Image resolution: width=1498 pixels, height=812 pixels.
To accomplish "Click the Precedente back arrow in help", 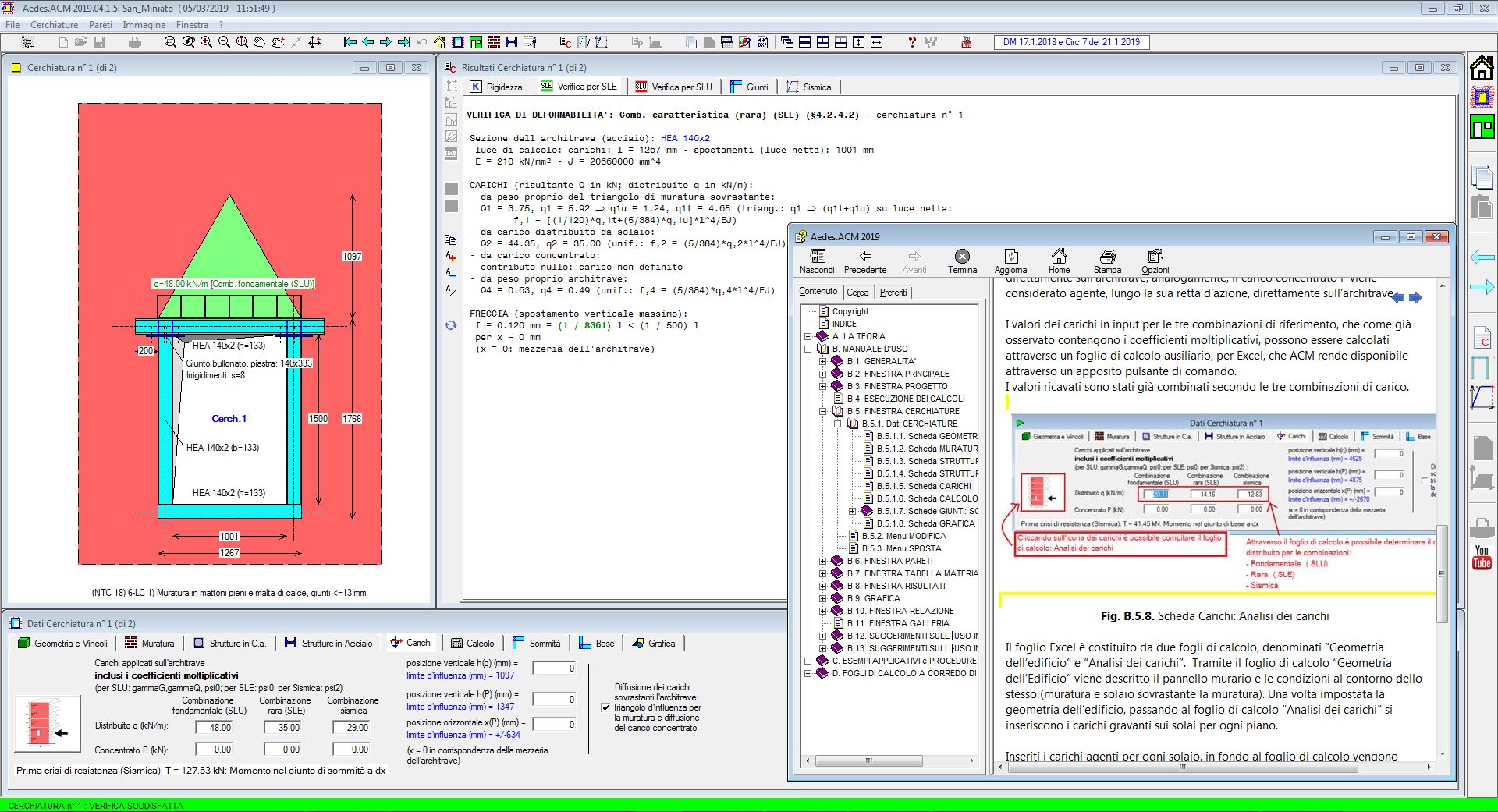I will tap(864, 257).
